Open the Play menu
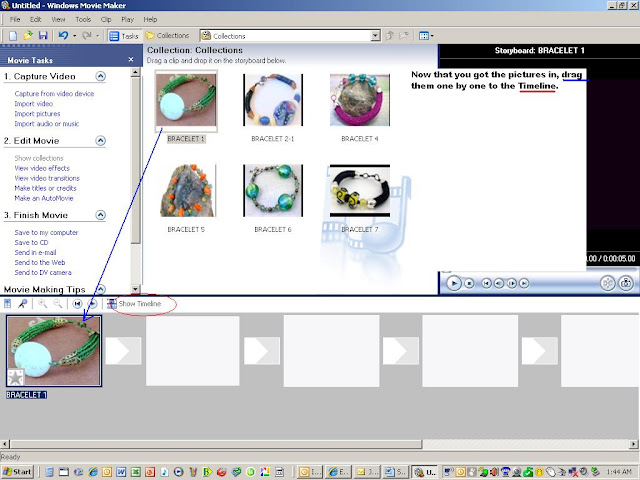The height and width of the screenshot is (480, 640). tap(127, 19)
